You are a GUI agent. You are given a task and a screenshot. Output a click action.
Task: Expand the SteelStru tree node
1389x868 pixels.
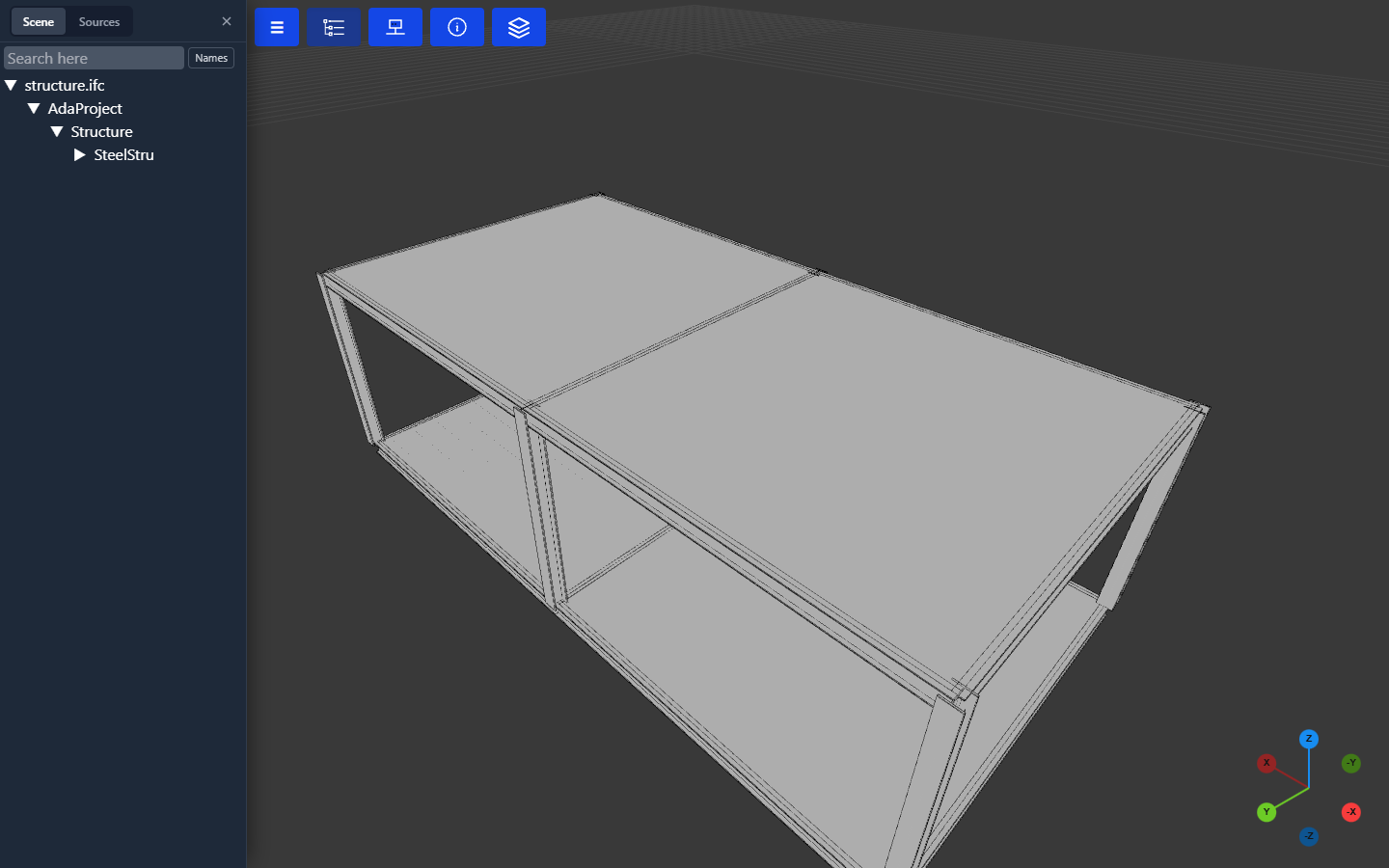pos(80,155)
